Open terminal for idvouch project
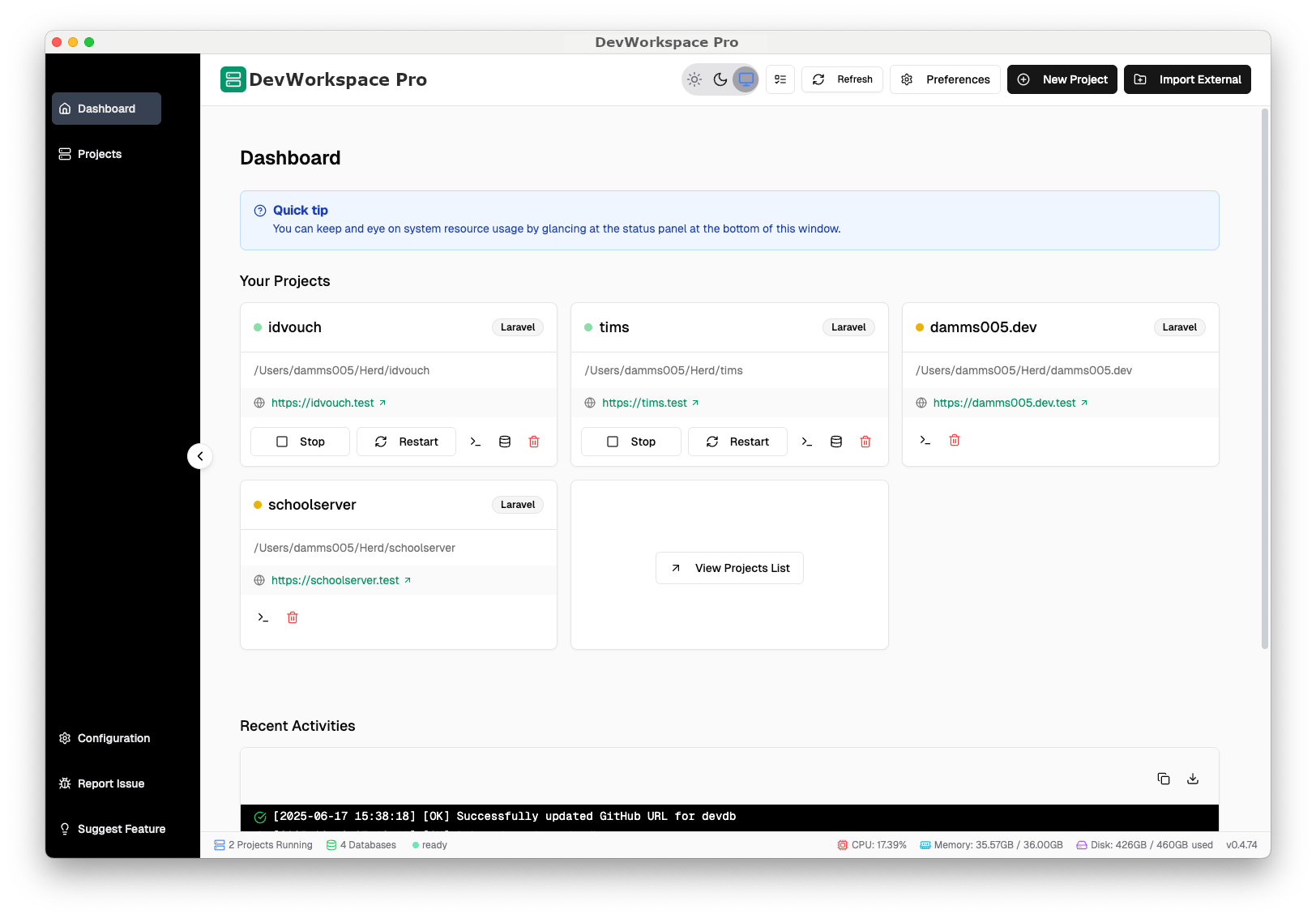The image size is (1316, 918). click(x=476, y=442)
